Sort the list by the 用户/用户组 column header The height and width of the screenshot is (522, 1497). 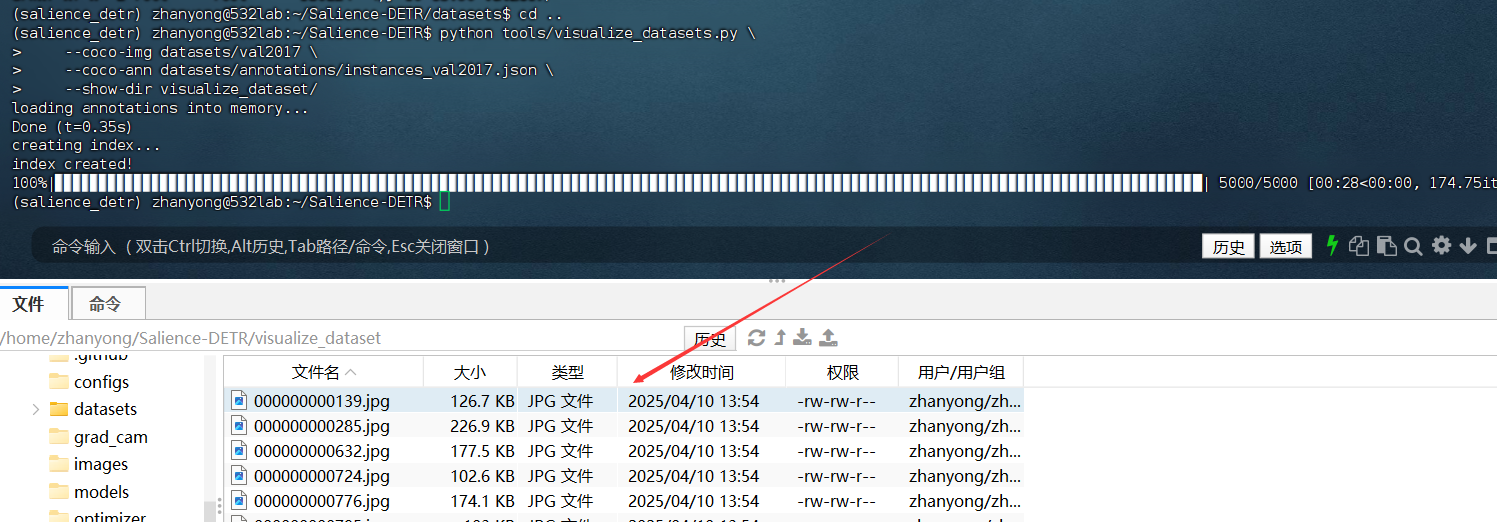pyautogui.click(x=961, y=372)
